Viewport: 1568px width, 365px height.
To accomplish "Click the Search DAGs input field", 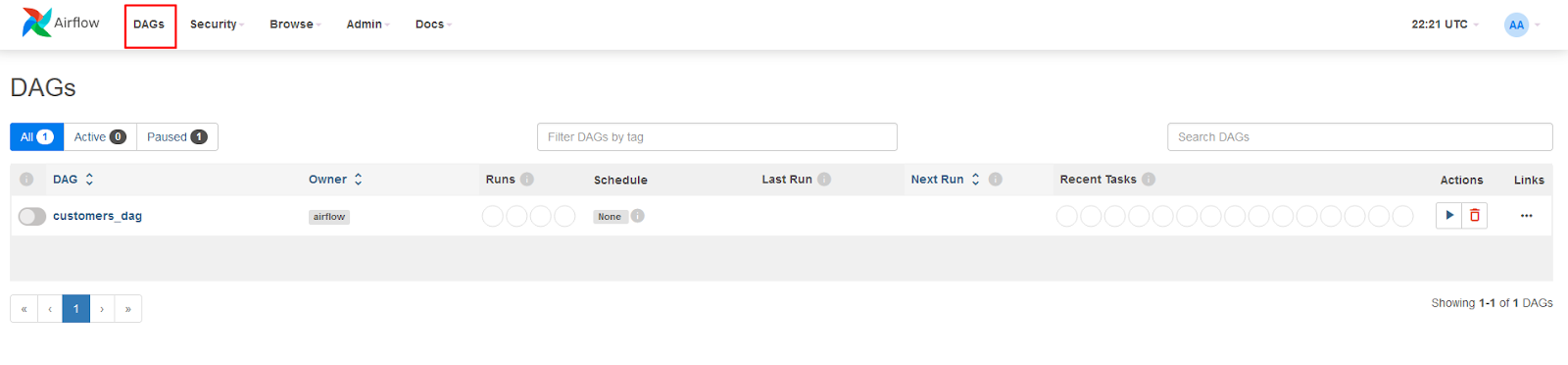I will [1359, 137].
